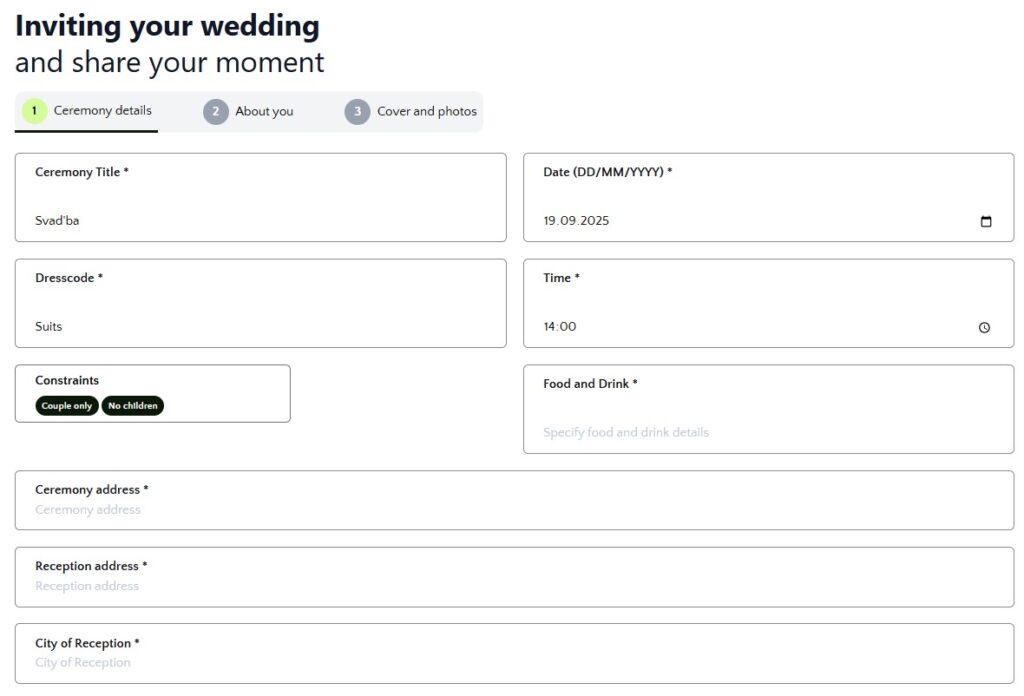Click the City of Reception input
Screen dimensions: 1024x696
(515, 654)
